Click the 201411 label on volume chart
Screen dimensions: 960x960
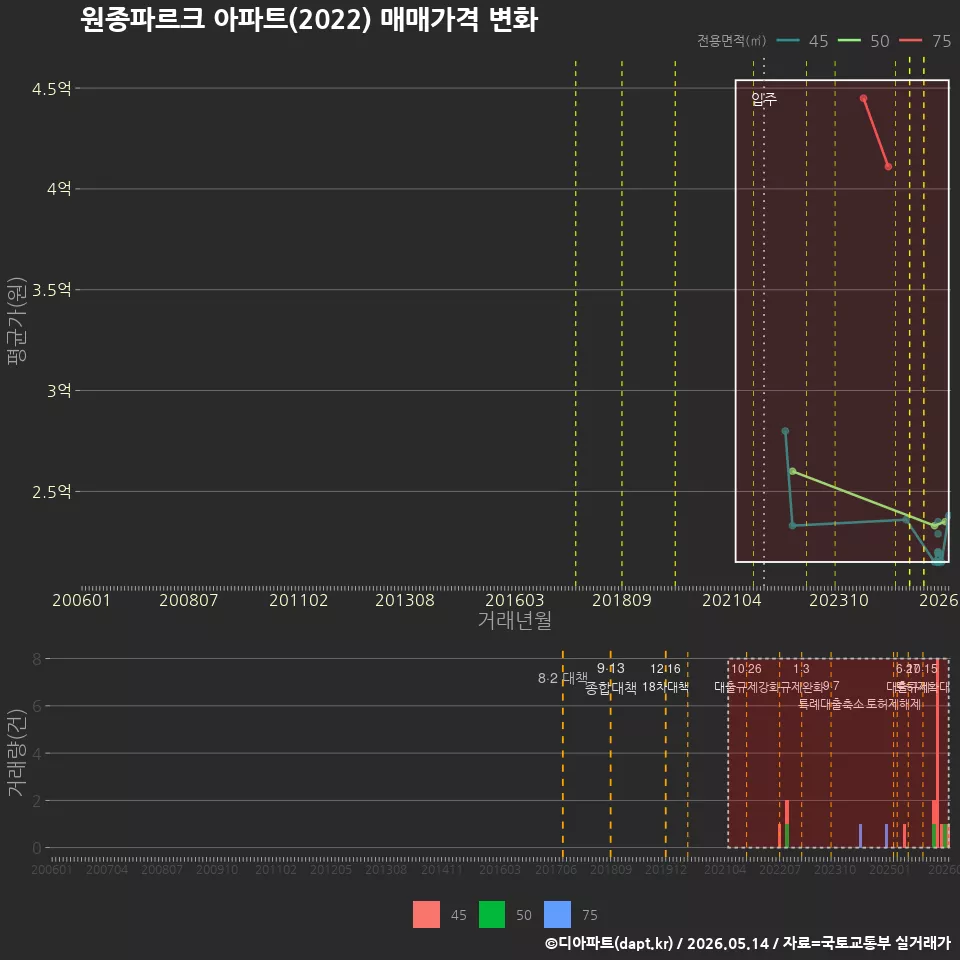tap(441, 869)
